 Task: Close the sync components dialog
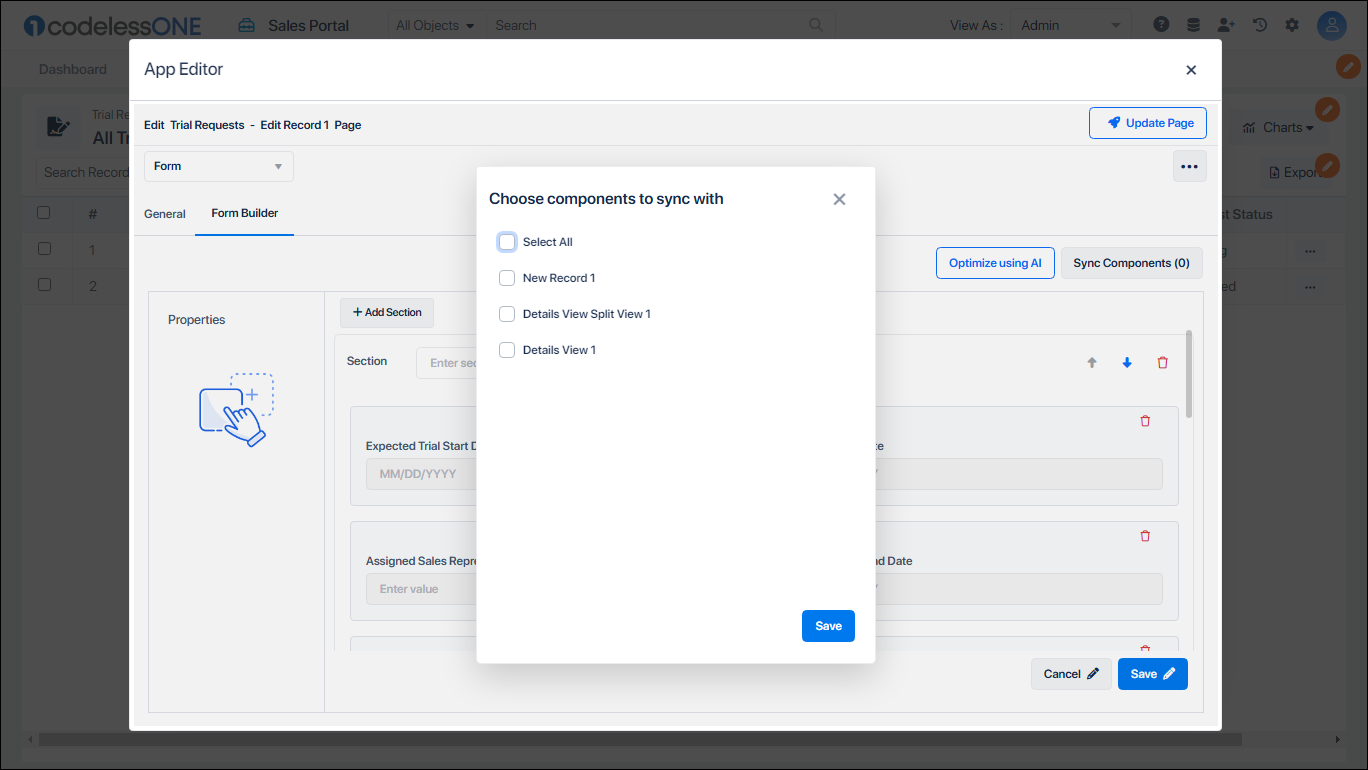pyautogui.click(x=839, y=199)
